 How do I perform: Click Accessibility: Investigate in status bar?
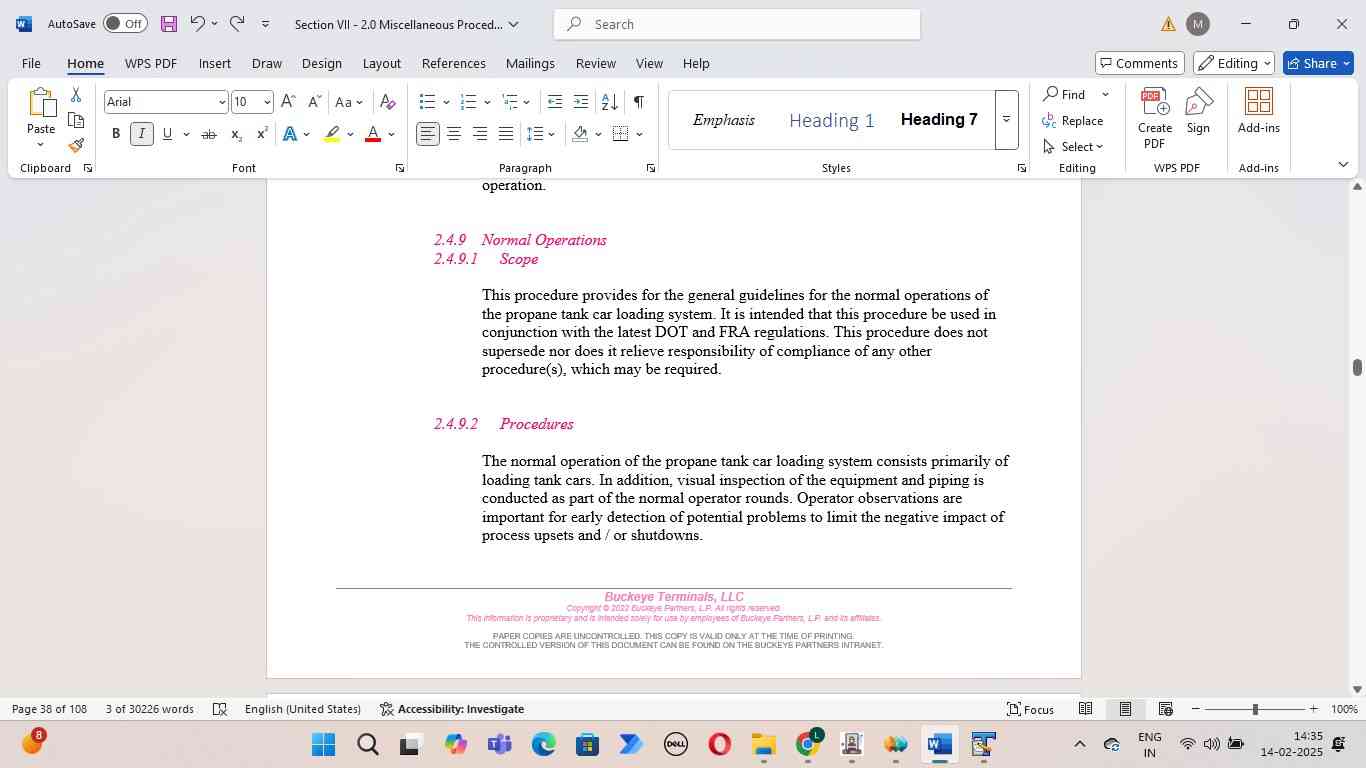[x=452, y=709]
